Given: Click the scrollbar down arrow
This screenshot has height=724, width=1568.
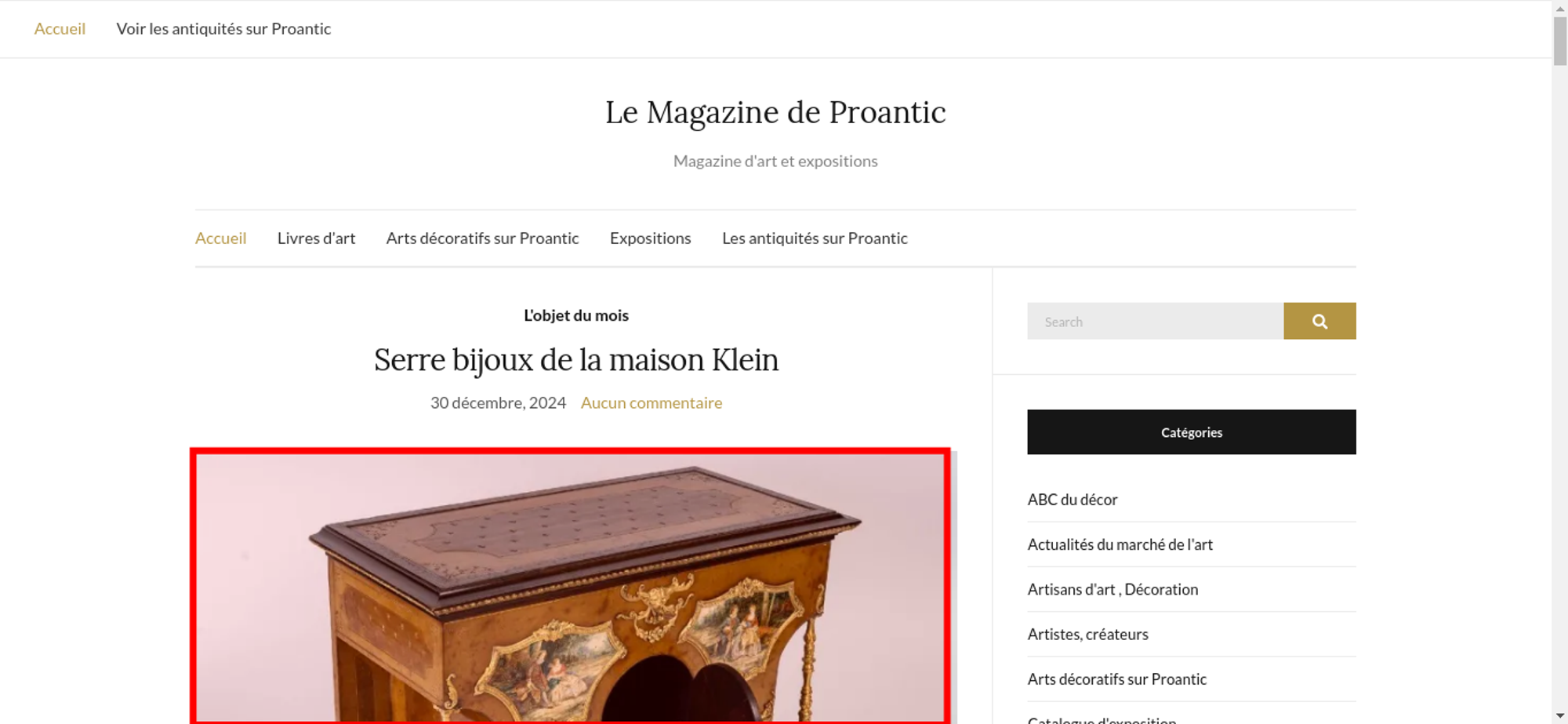Looking at the screenshot, I should tap(1560, 716).
